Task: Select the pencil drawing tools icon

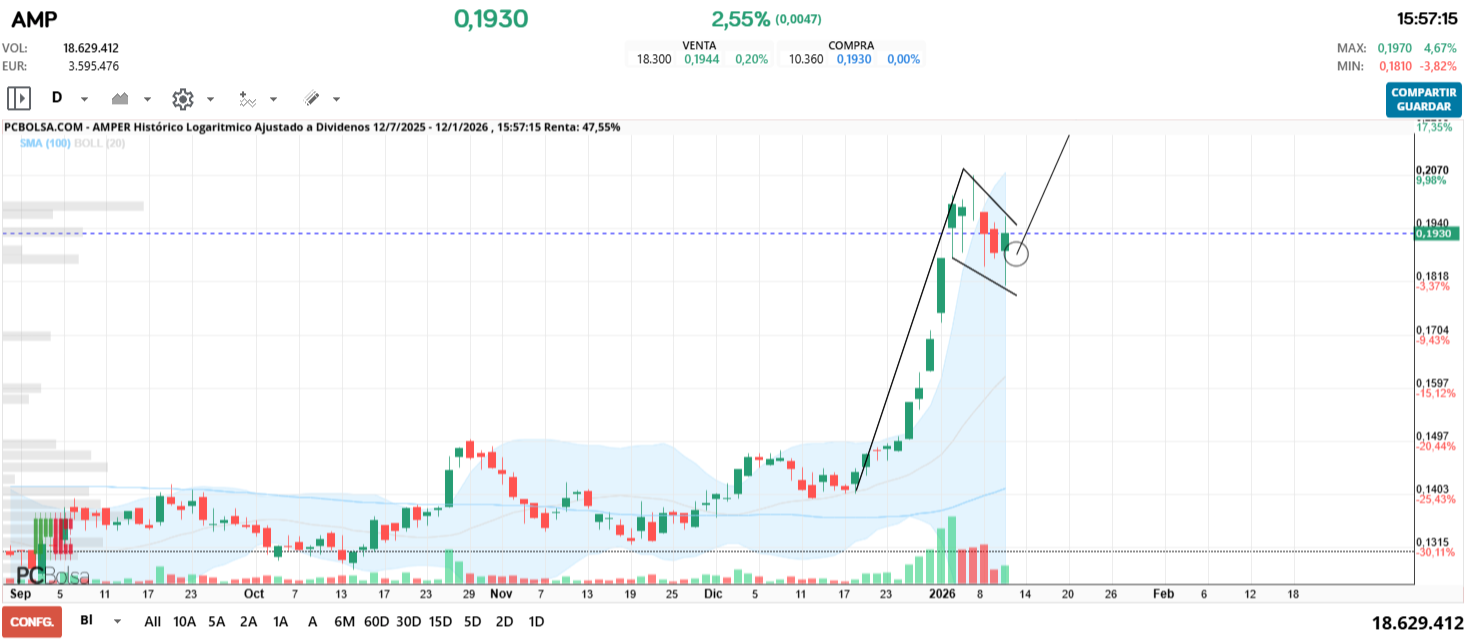Action: (312, 98)
